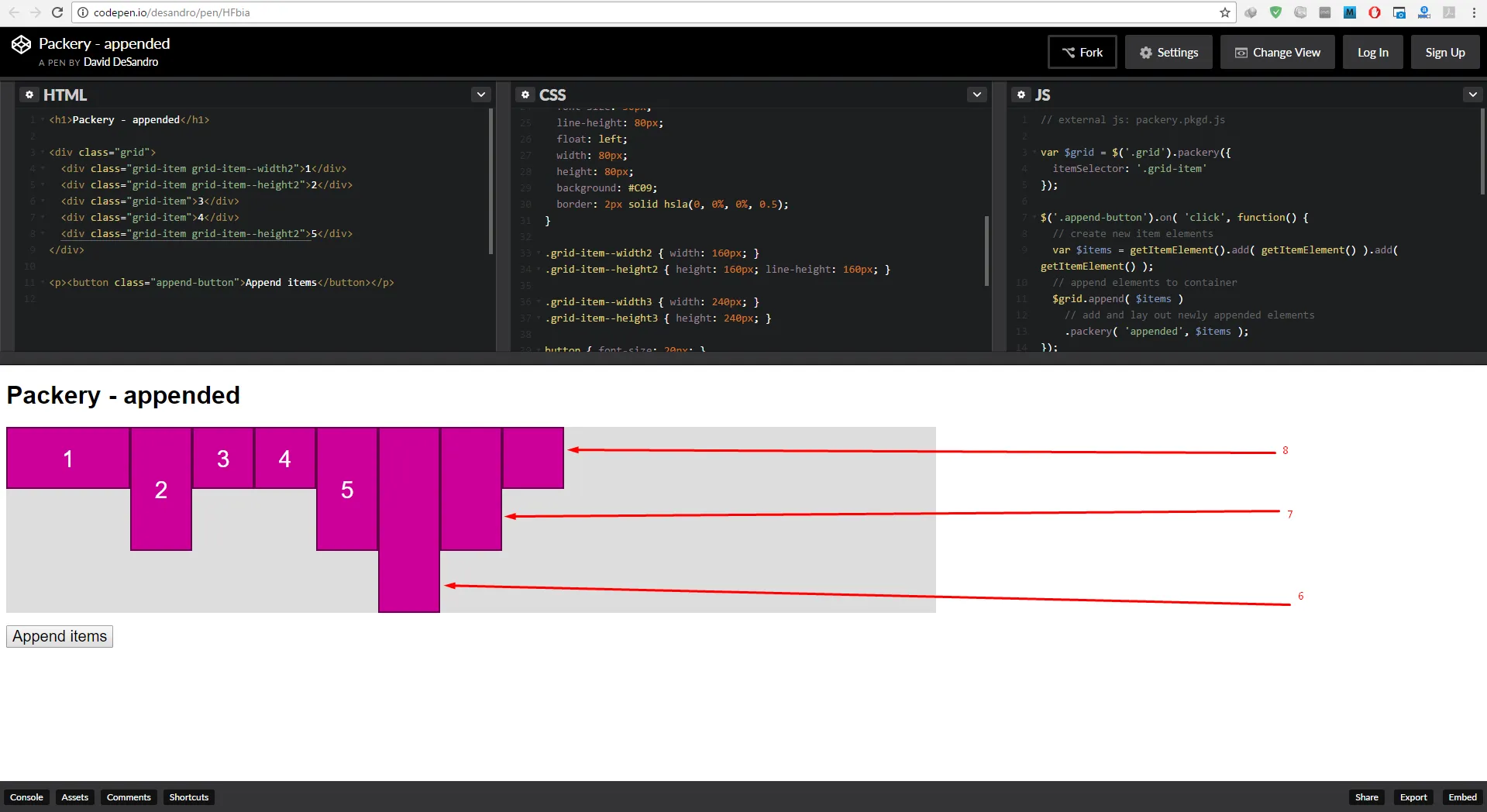The image size is (1487, 812).
Task: Open the blue M extension
Action: coord(1350,12)
